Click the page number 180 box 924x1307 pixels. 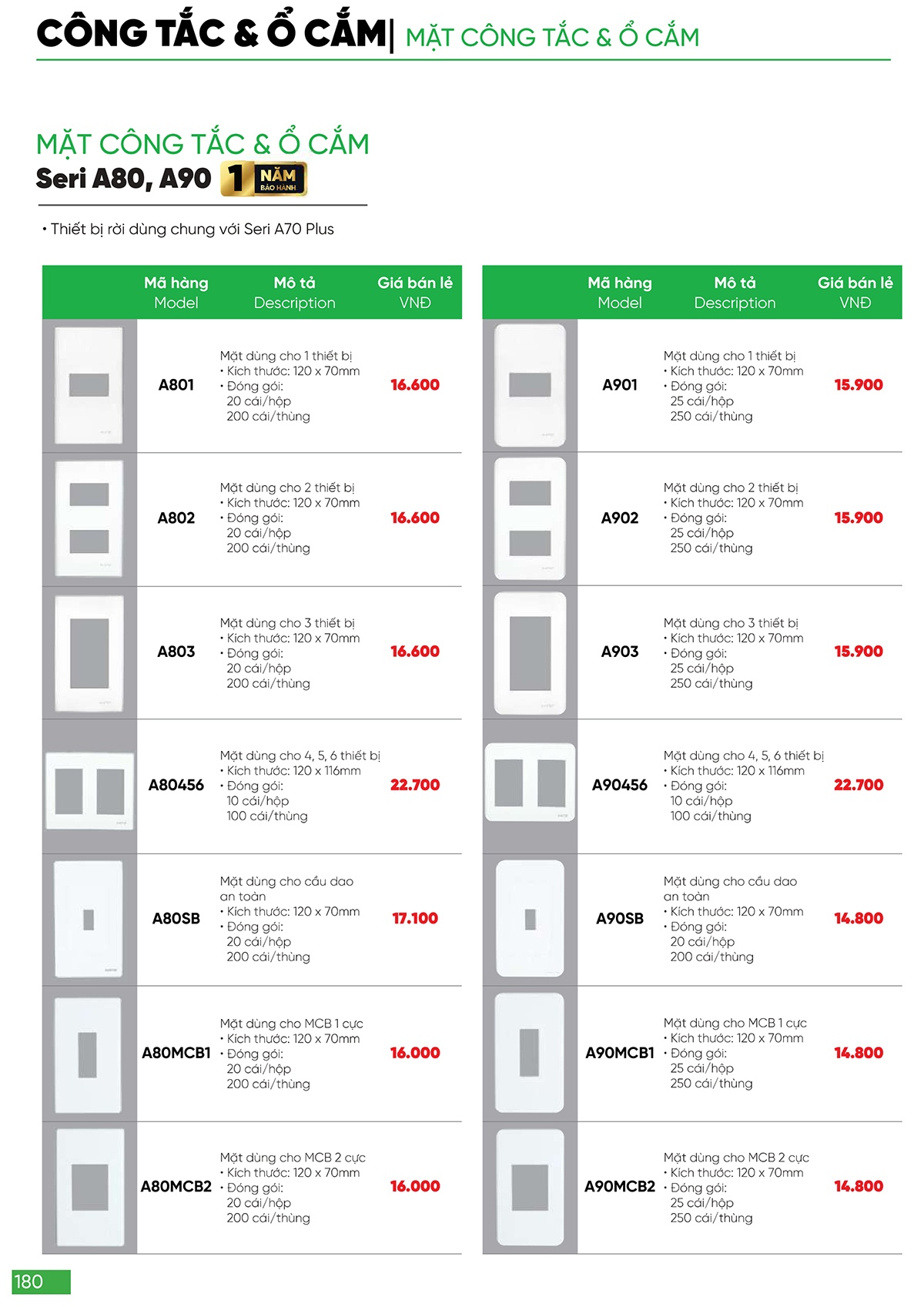coord(41,1282)
